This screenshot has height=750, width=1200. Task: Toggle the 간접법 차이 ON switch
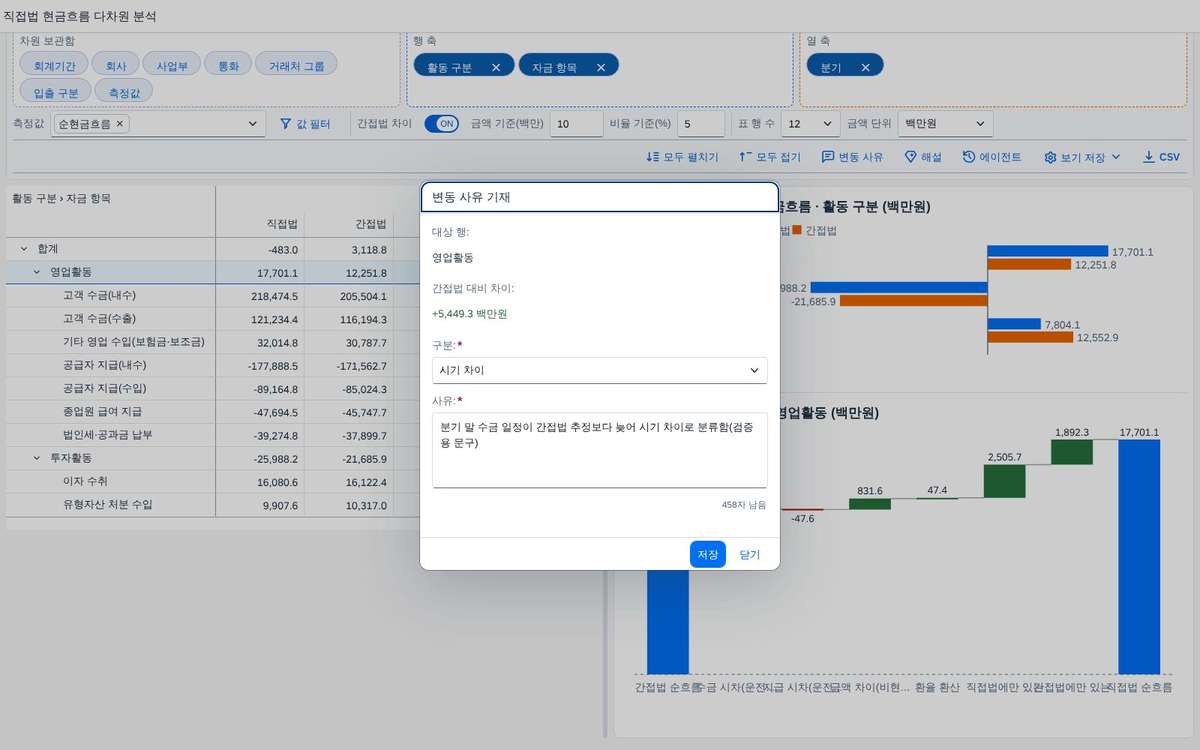441,124
